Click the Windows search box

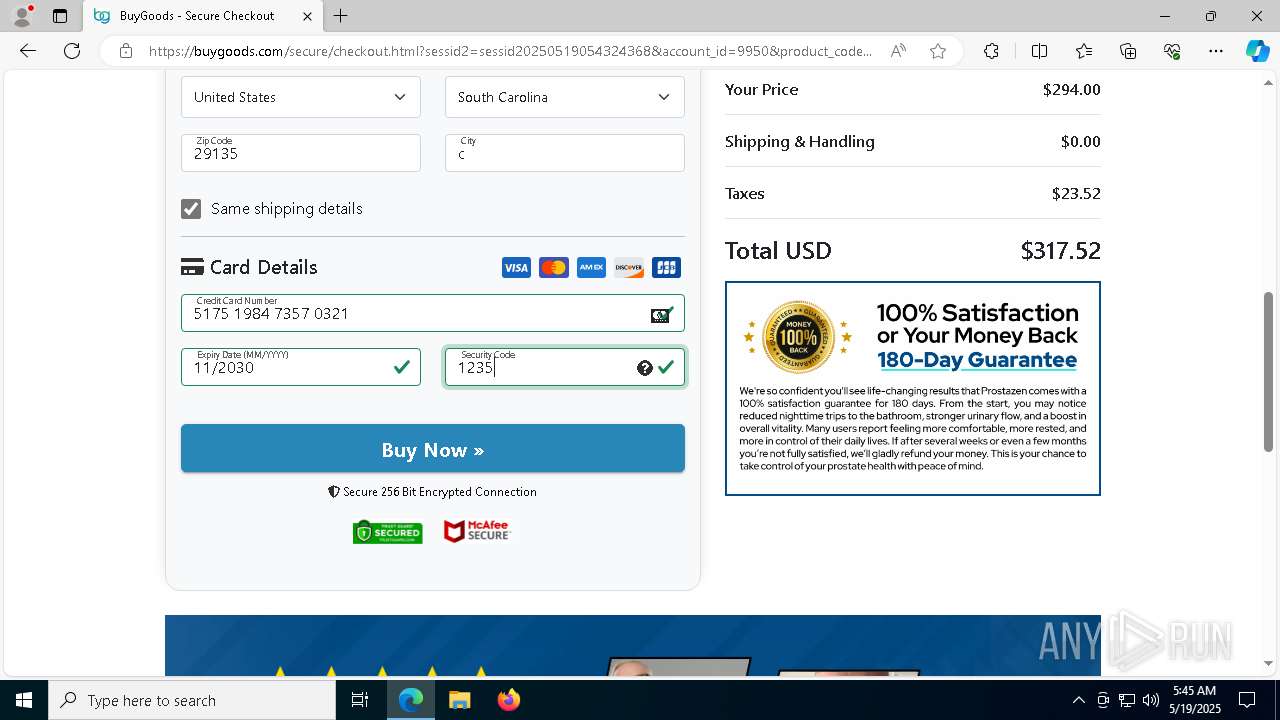point(192,700)
